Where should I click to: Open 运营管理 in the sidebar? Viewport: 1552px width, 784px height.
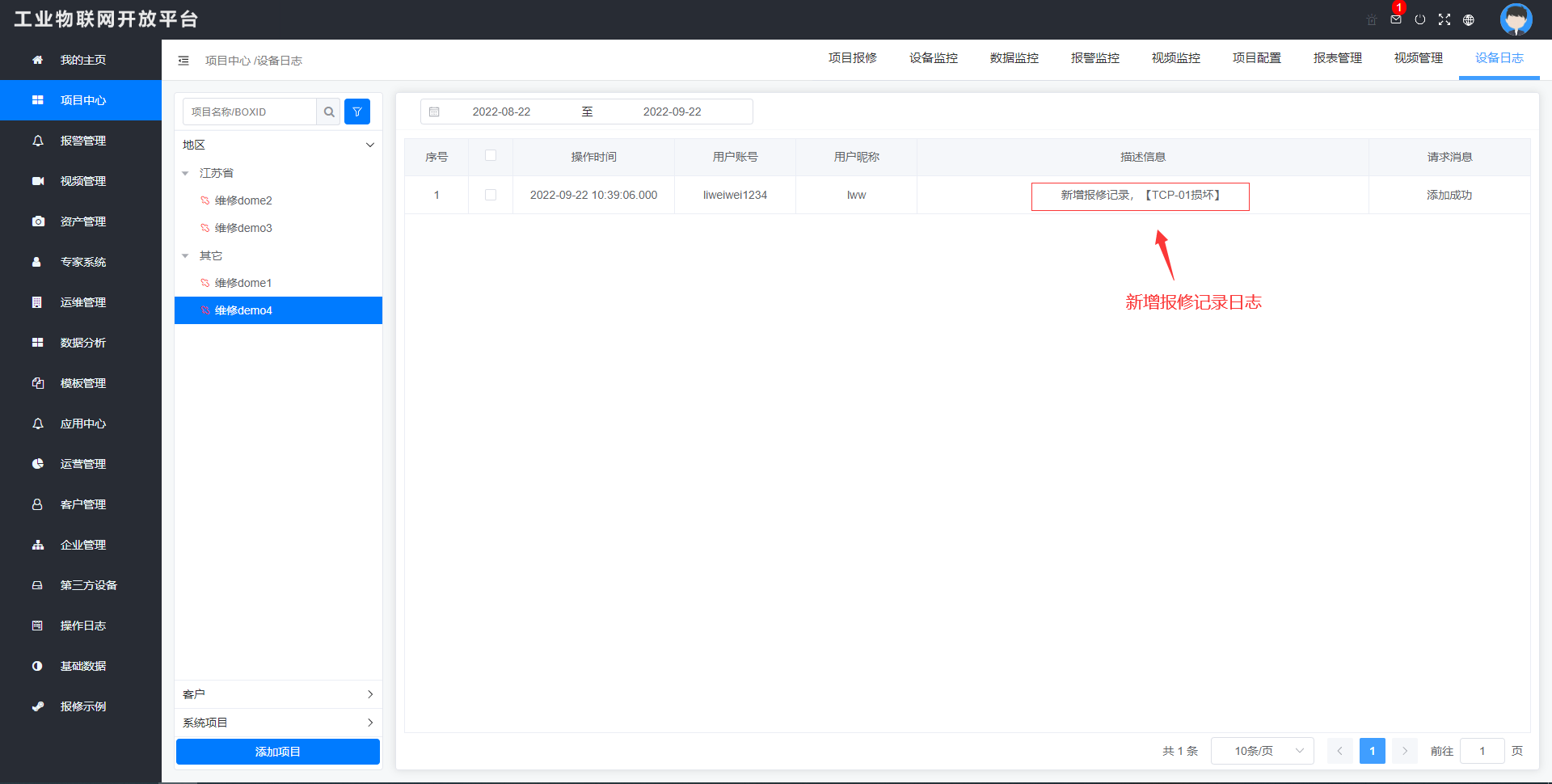point(81,464)
